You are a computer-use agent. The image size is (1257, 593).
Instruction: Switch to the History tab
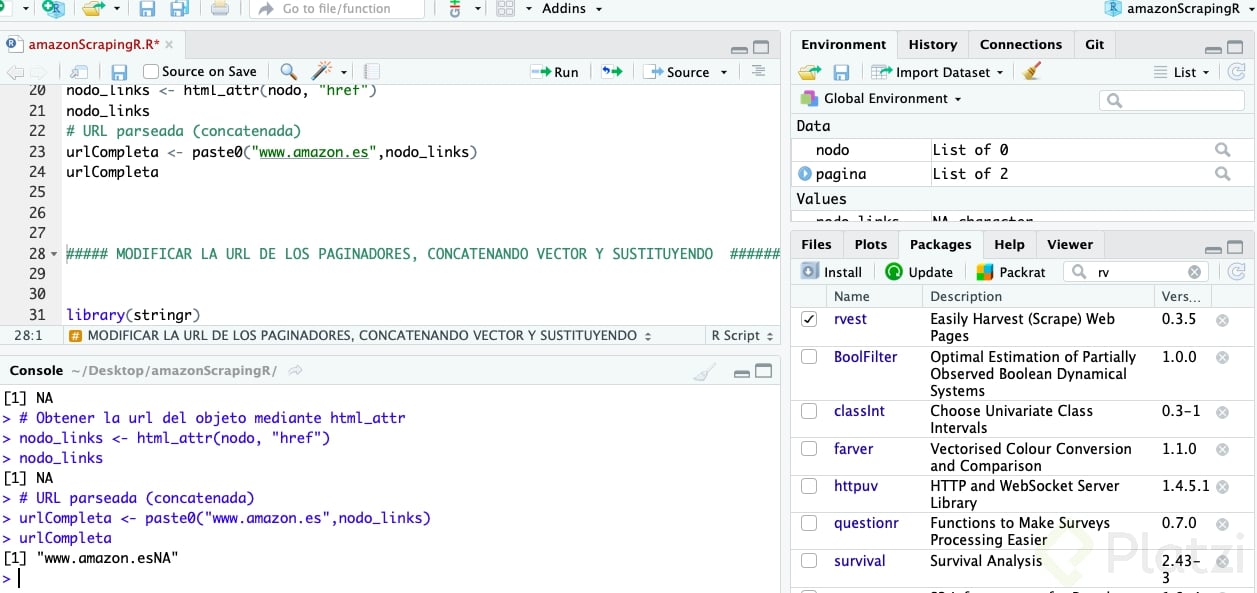tap(932, 45)
